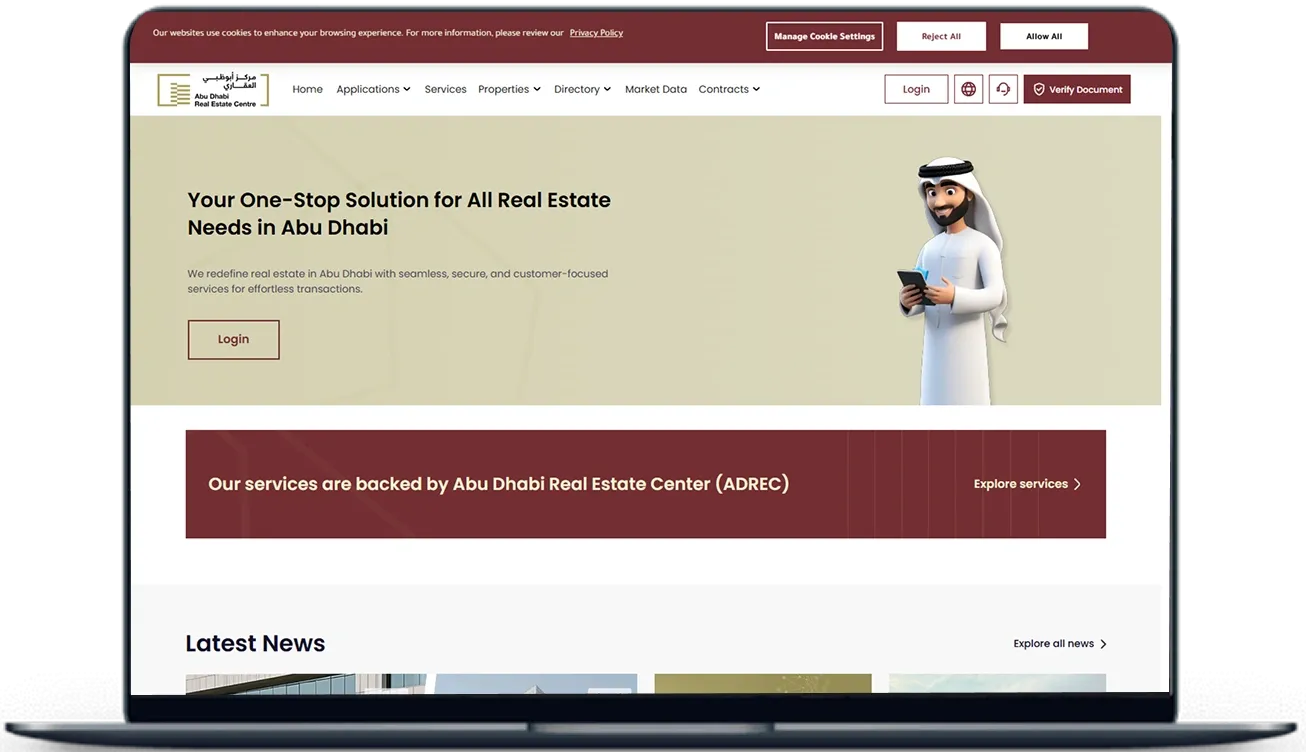Click the Abu Dhabi Real Estate Centre logo
1306x752 pixels.
tap(213, 90)
